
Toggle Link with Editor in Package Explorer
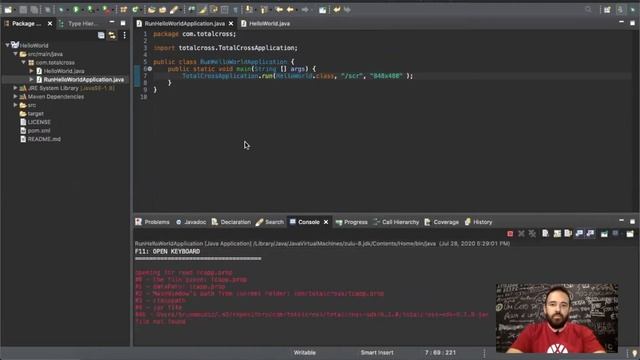pyautogui.click(x=112, y=36)
